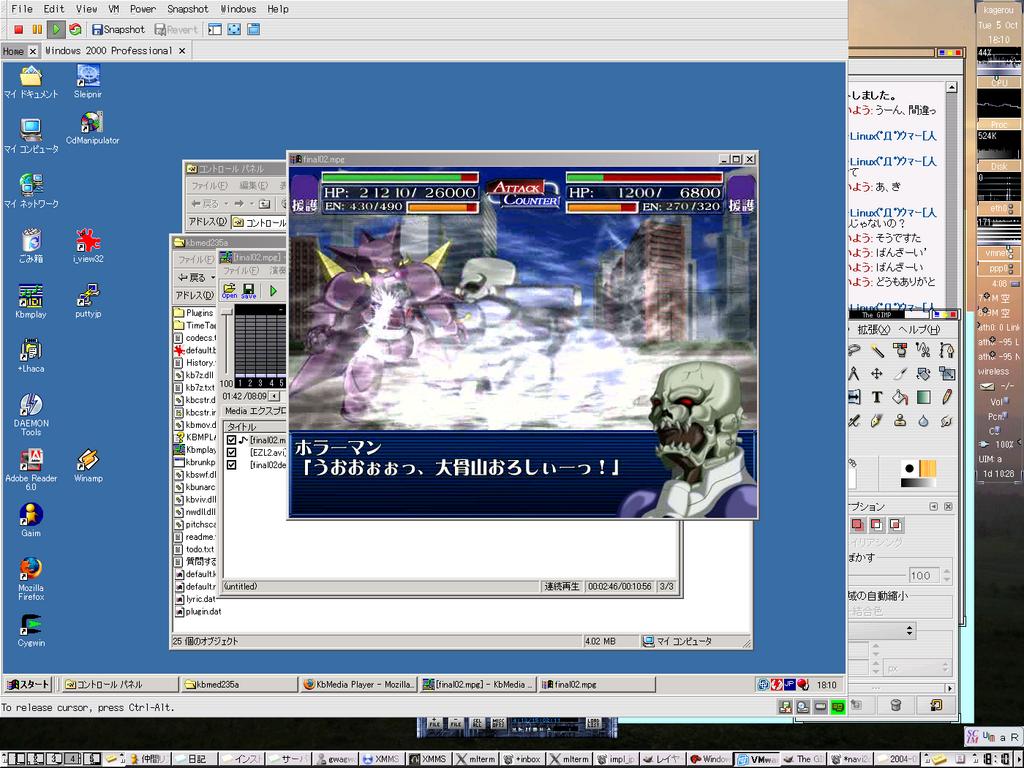Viewport: 1024px width, 768px height.
Task: Click the GIMP active gradient swatch
Action: [x=918, y=483]
